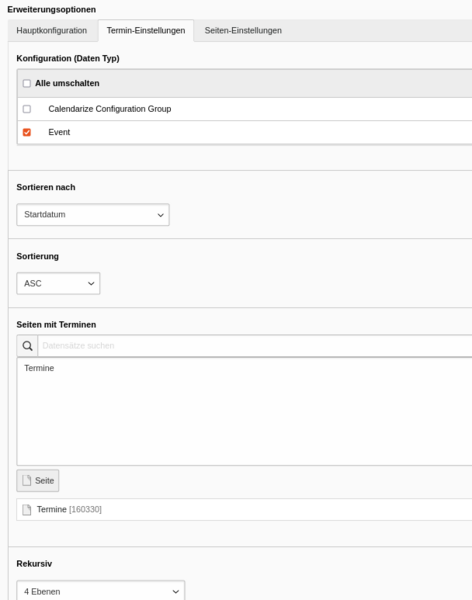Click the chevron of Startdatum dropdown

click(x=161, y=215)
